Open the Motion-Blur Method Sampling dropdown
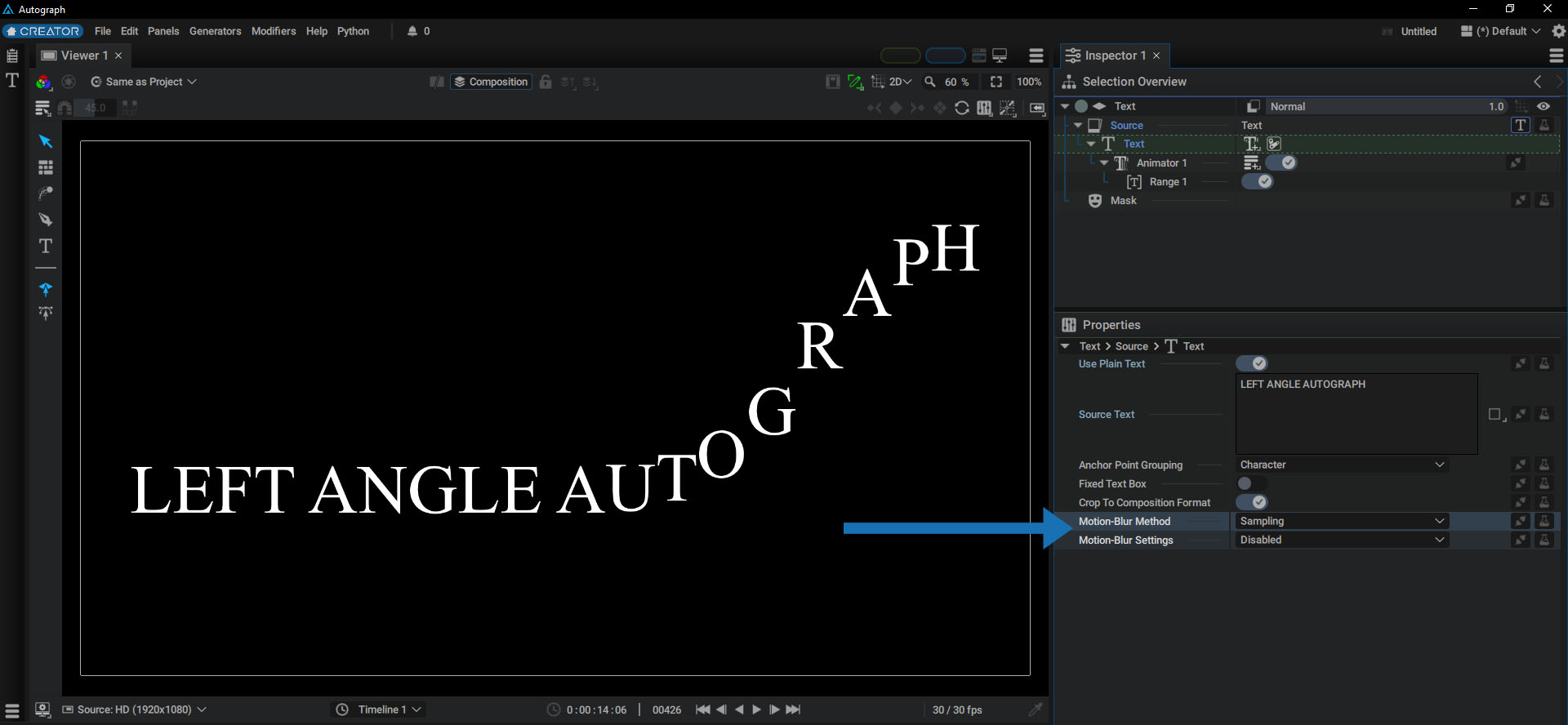Image resolution: width=1568 pixels, height=725 pixels. [1342, 521]
